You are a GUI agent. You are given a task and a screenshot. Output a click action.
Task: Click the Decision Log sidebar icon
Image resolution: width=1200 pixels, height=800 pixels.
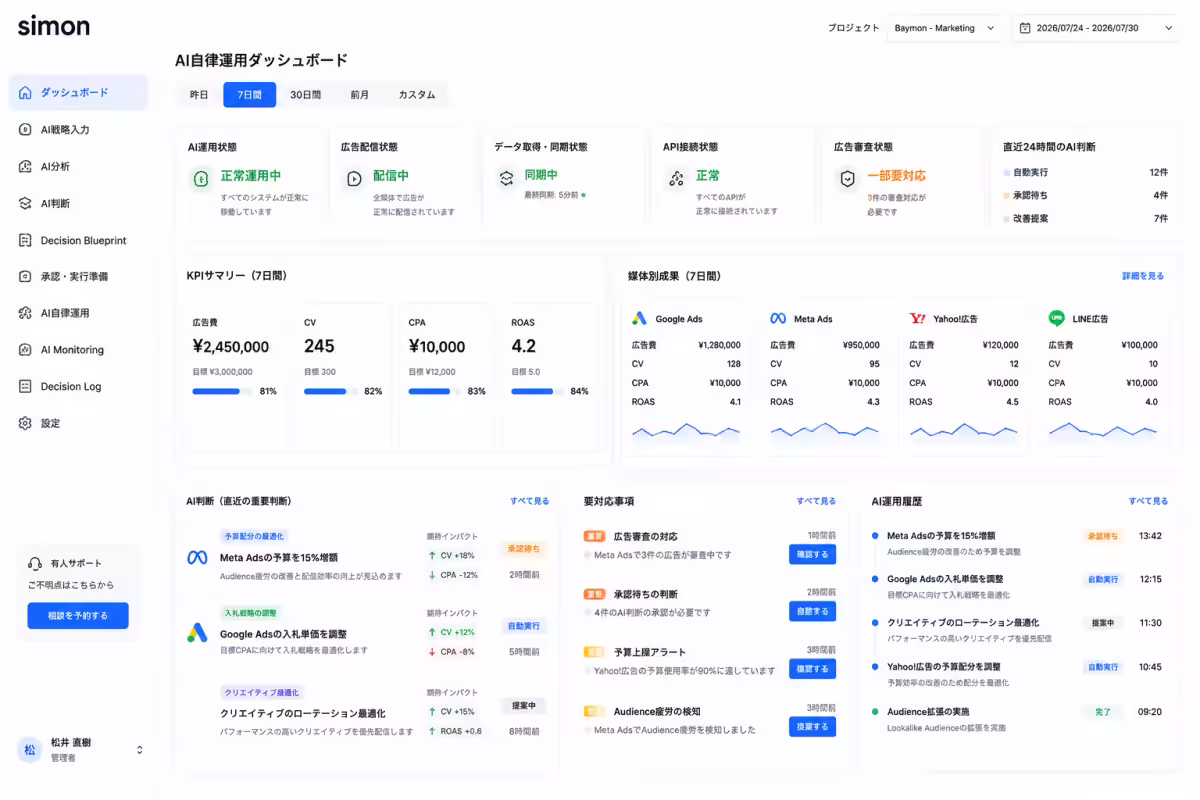click(x=25, y=387)
